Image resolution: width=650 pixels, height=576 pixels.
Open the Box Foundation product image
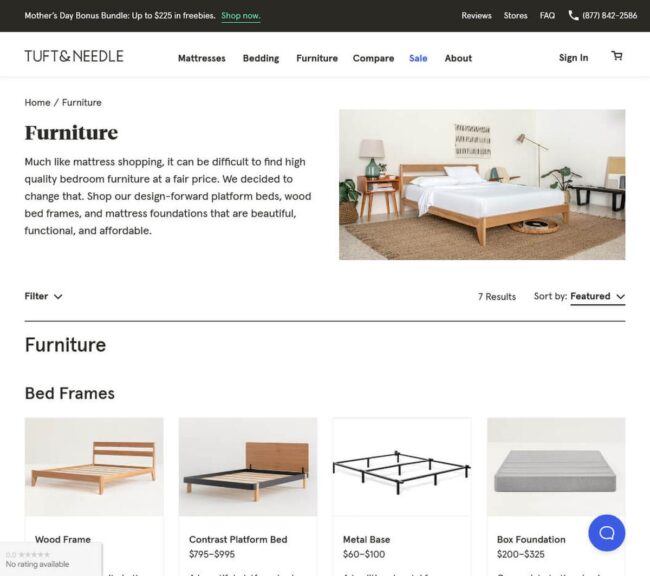tap(556, 467)
